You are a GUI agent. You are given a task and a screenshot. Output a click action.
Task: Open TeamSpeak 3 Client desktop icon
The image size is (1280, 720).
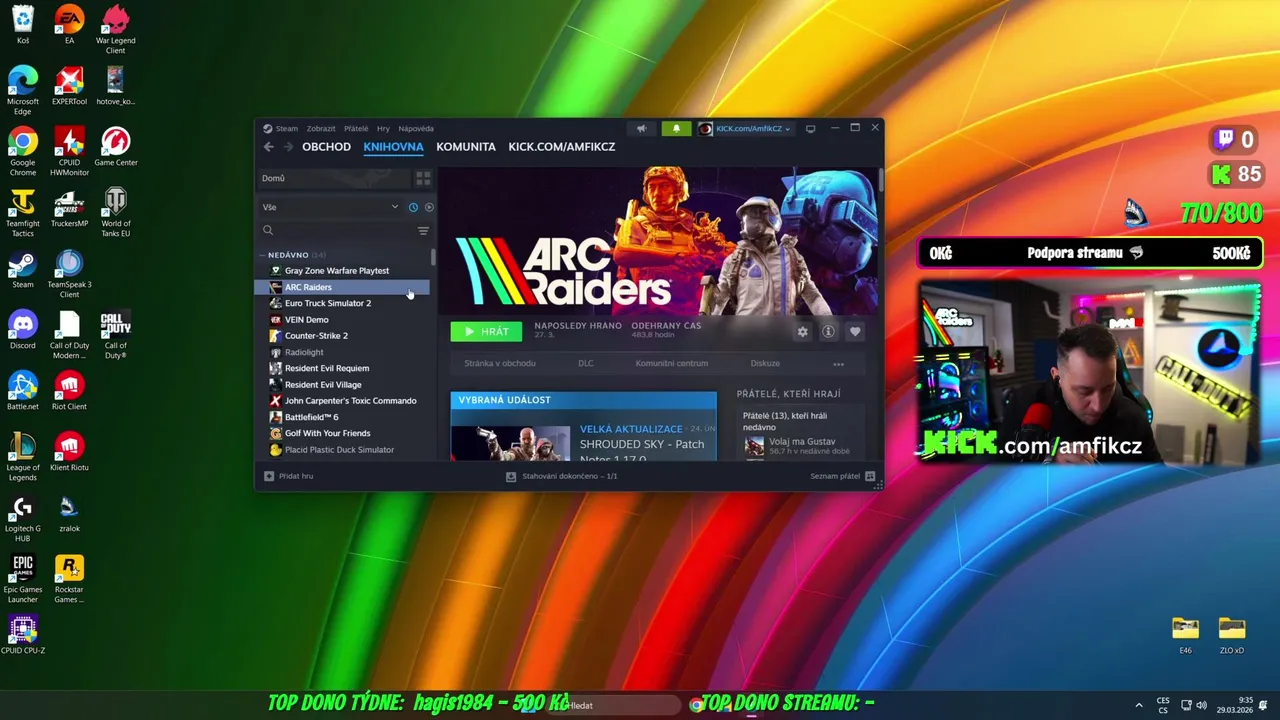coord(69,273)
